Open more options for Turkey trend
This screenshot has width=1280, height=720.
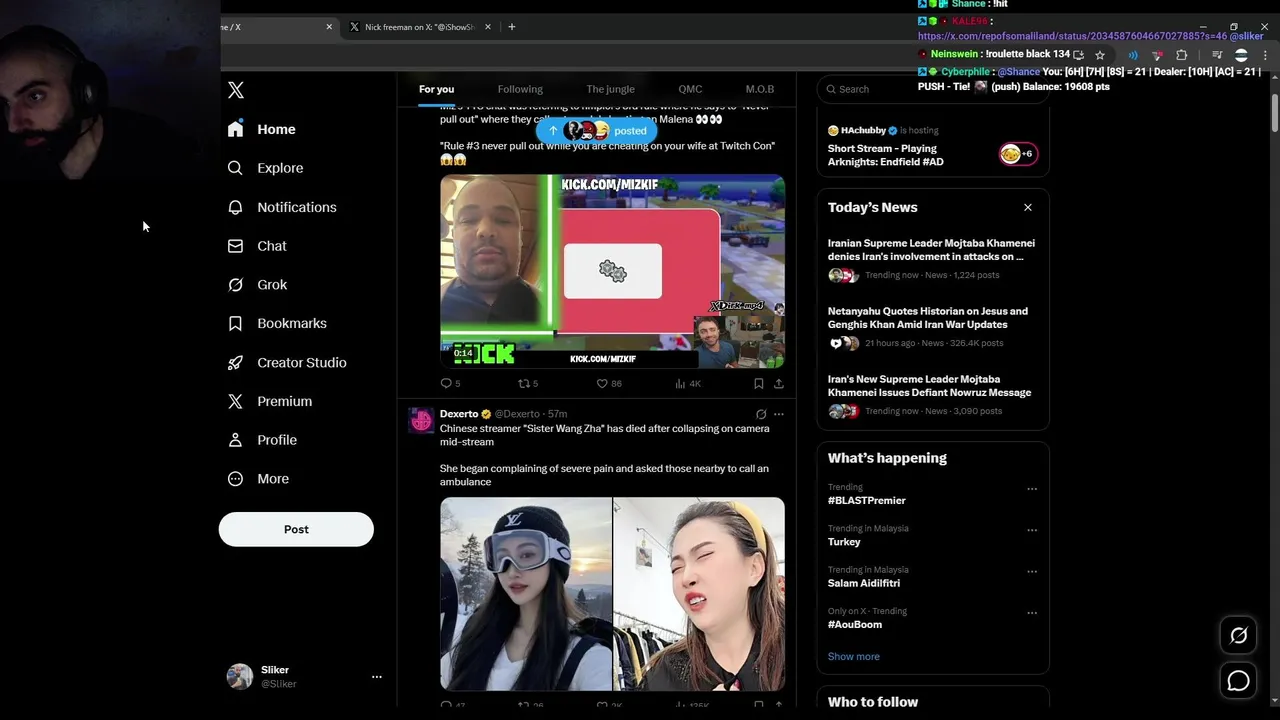[x=1032, y=530]
